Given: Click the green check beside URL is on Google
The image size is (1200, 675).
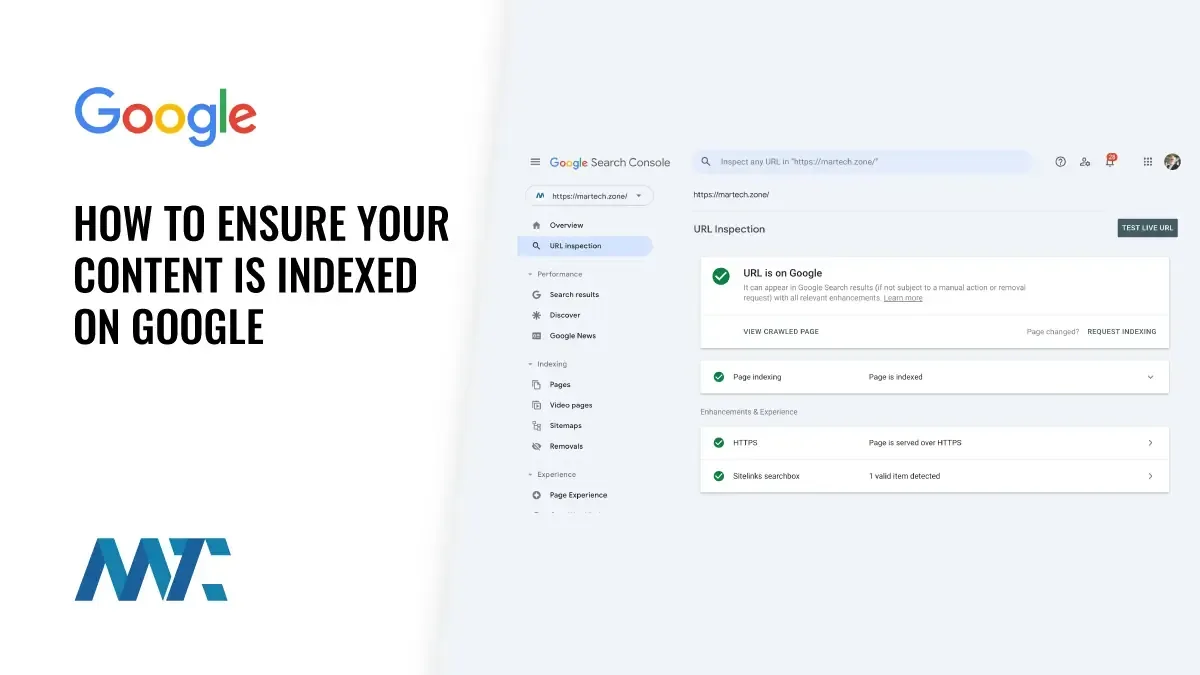Looking at the screenshot, I should pos(721,277).
